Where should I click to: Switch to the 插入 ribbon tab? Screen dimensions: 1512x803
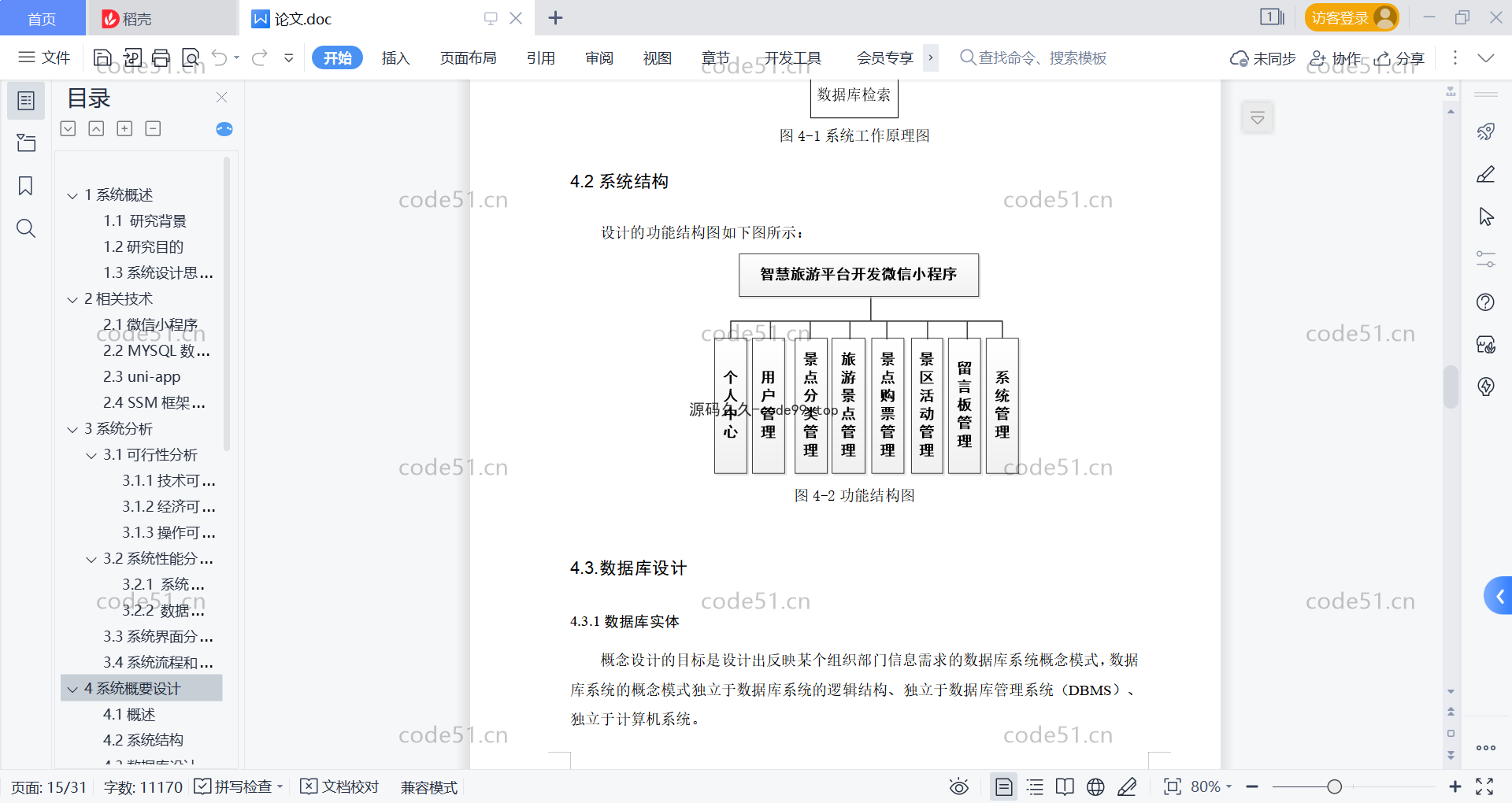[x=396, y=58]
